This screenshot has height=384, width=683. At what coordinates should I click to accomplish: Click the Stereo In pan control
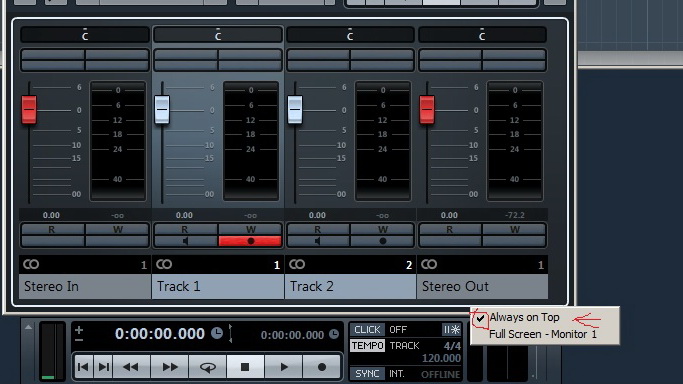[x=85, y=35]
